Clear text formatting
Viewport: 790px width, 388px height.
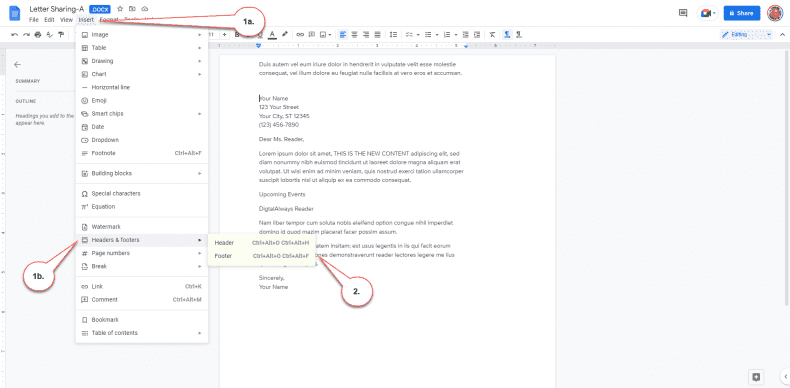coord(492,35)
